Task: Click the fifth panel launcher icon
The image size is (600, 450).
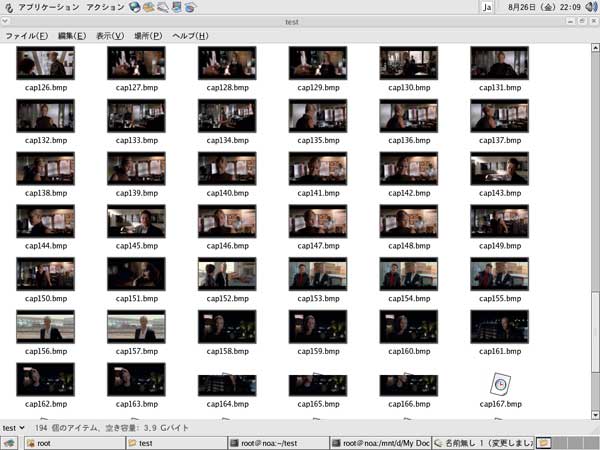Action: tap(190, 7)
